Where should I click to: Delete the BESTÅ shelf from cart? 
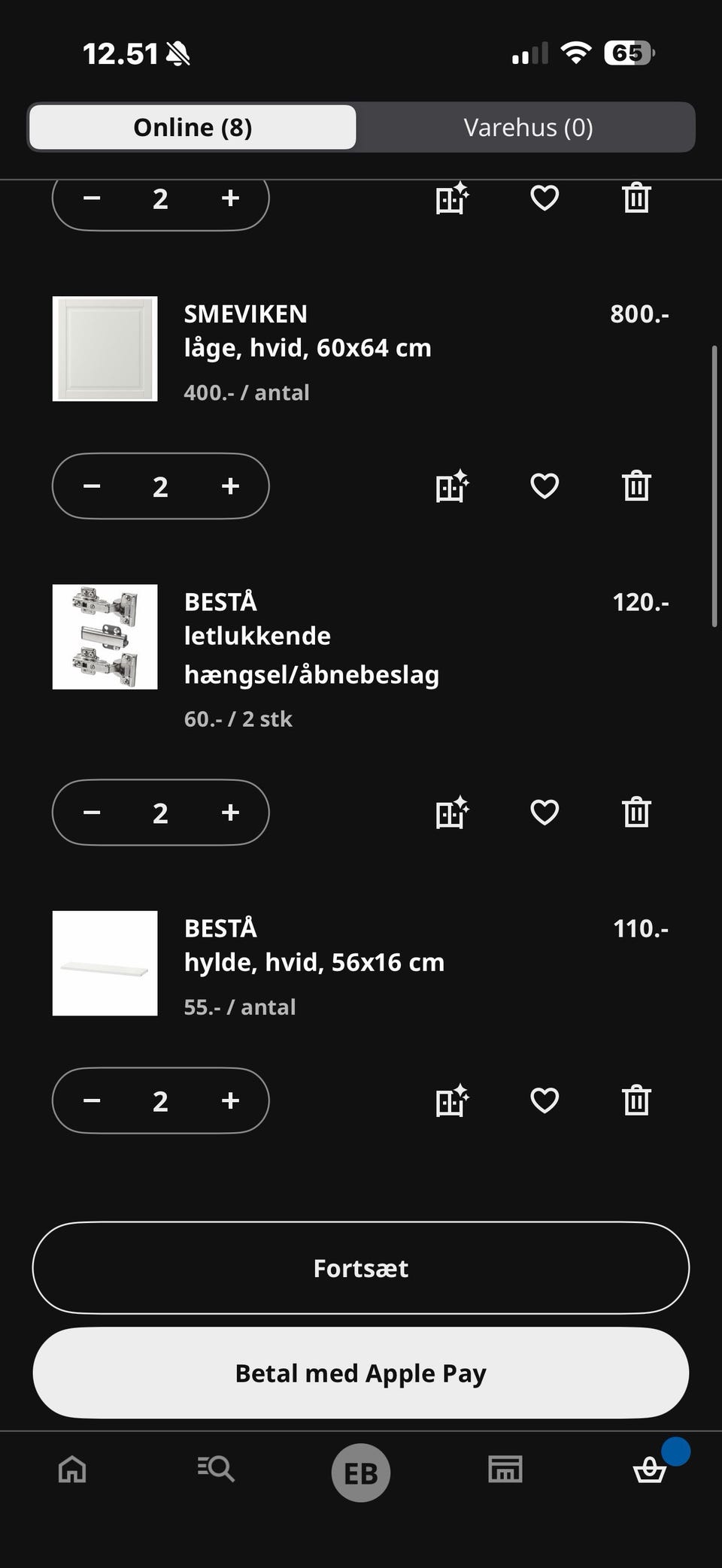point(636,1100)
